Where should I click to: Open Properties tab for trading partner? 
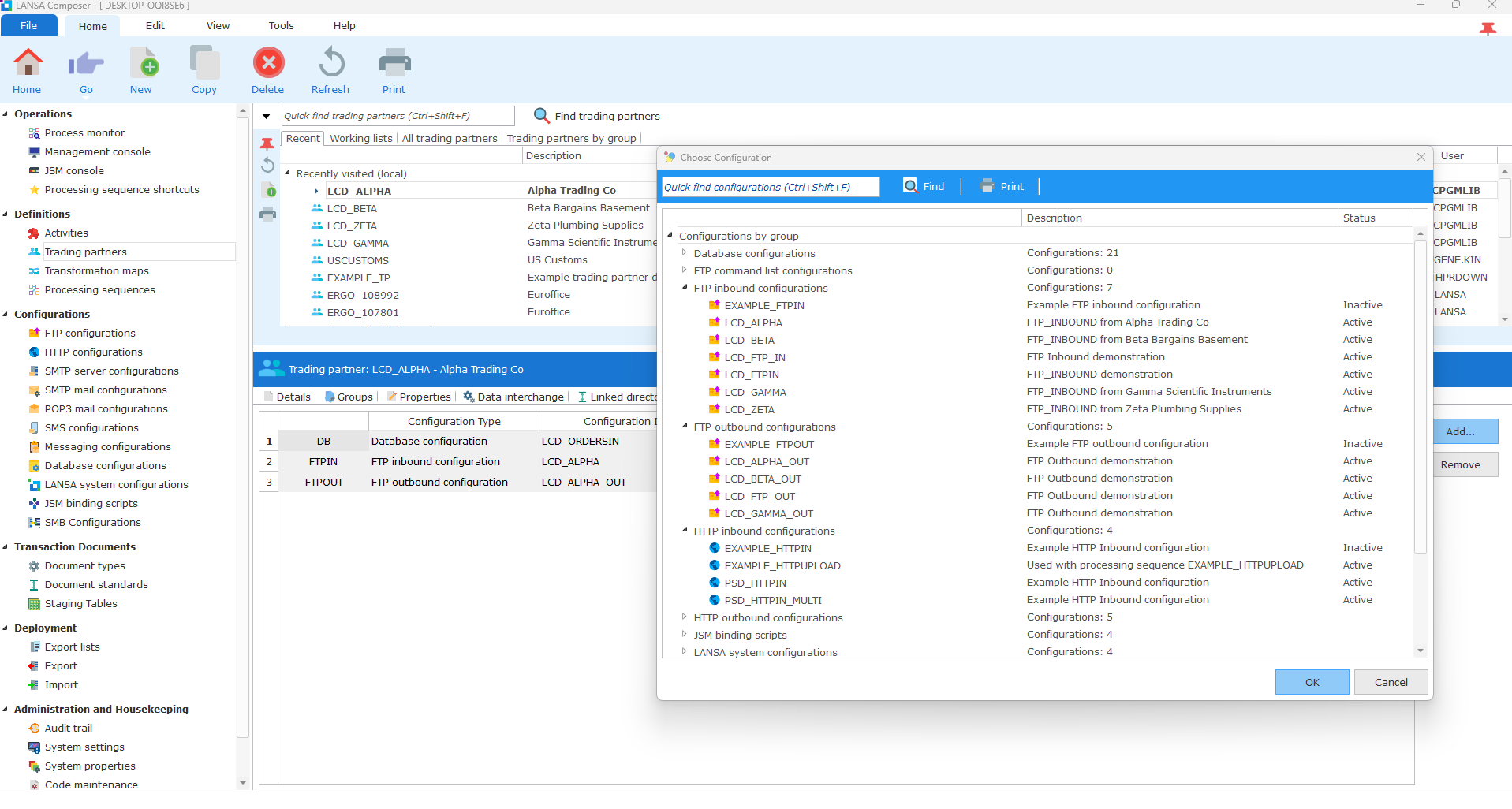point(418,397)
